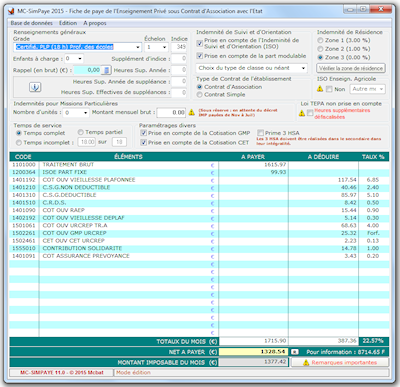The image size is (400, 387).
Task: Click the euro icon on ISOE PART FIXE row
Action: click(x=213, y=173)
